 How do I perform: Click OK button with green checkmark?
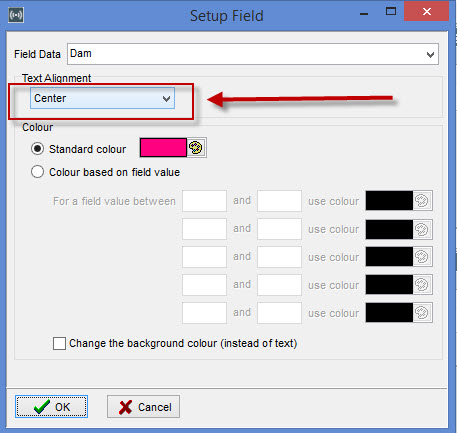point(51,407)
